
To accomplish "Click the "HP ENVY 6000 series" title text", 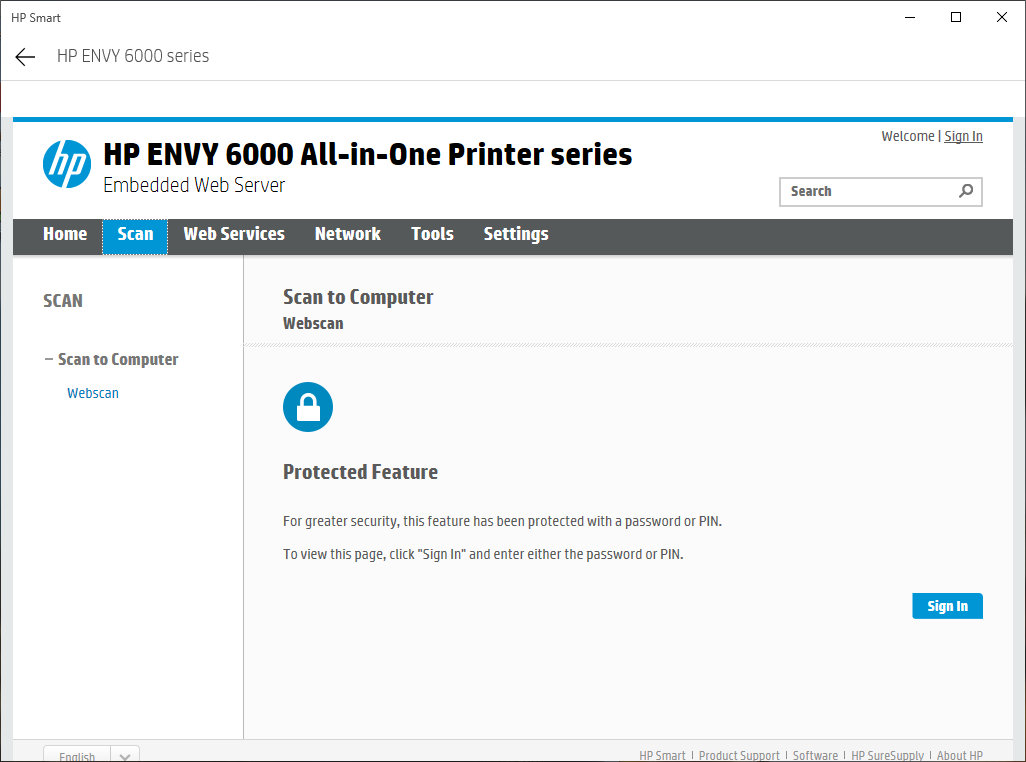I will tap(133, 56).
